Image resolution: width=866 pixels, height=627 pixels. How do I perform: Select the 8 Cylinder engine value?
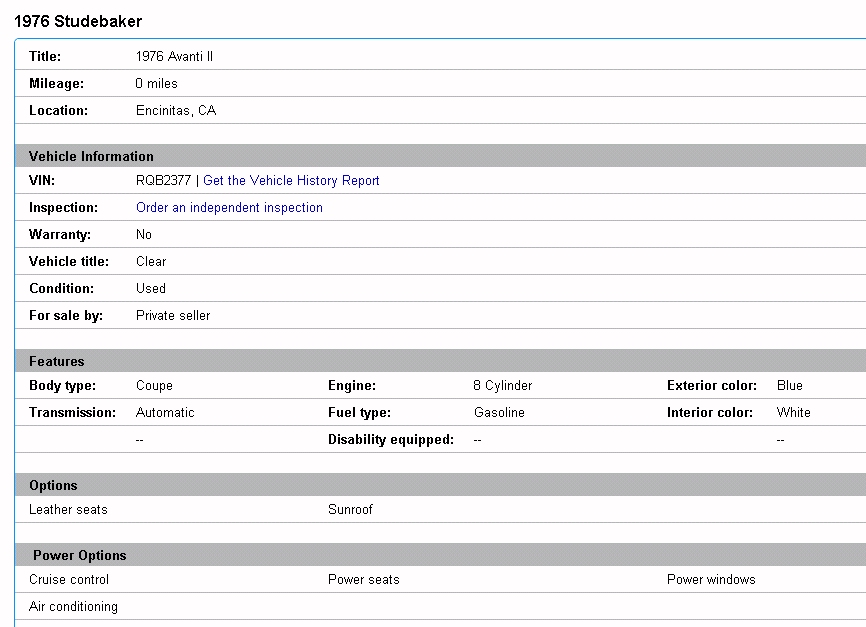tap(503, 385)
